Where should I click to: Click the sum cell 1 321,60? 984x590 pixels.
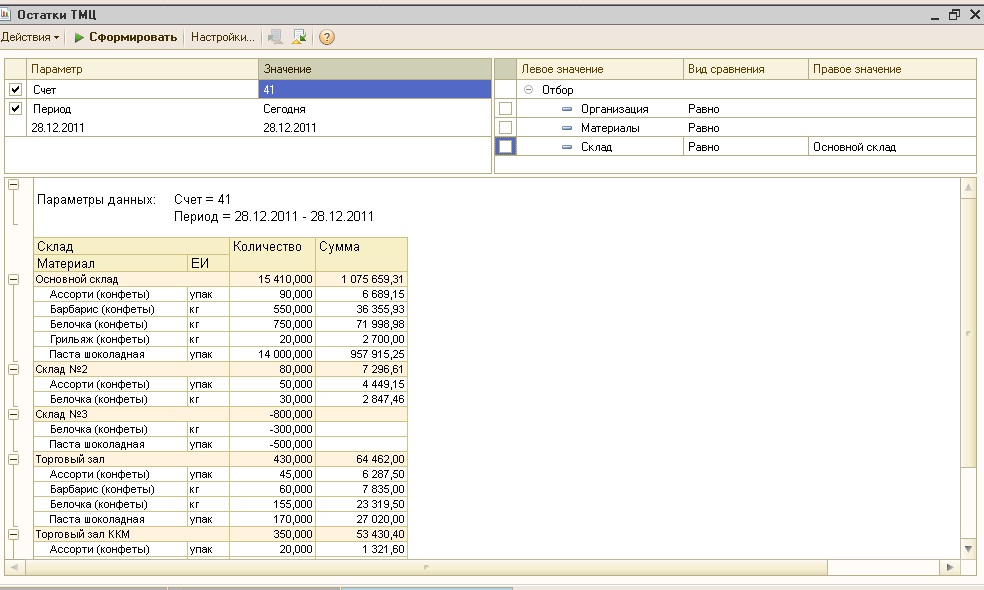click(x=361, y=549)
